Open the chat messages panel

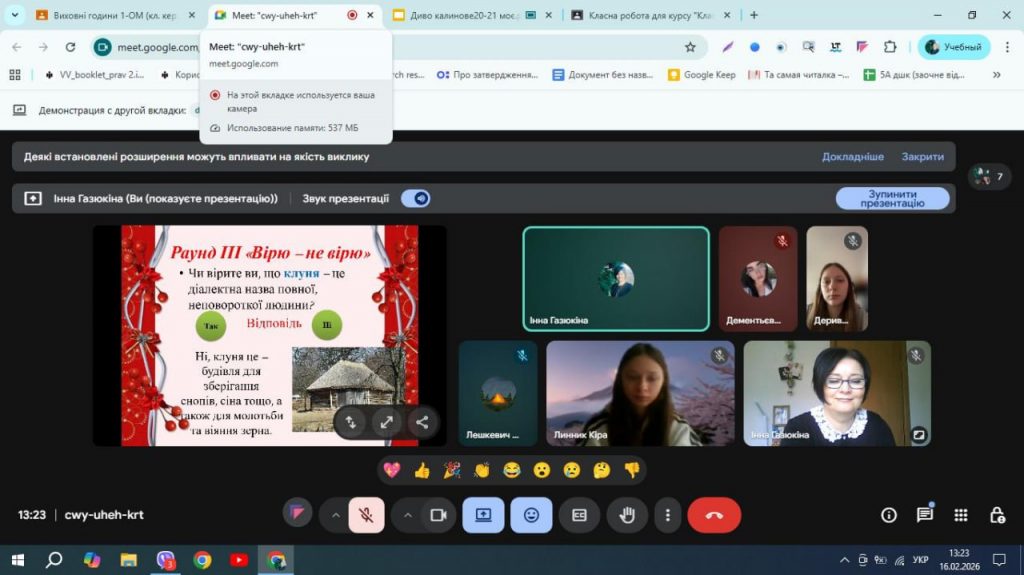point(925,515)
